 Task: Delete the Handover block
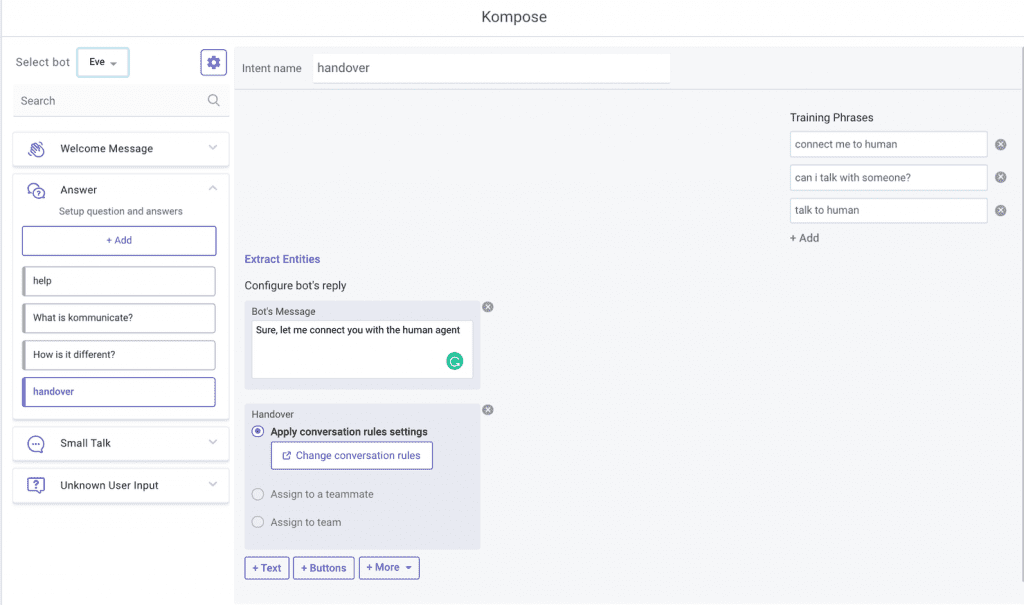tap(488, 410)
